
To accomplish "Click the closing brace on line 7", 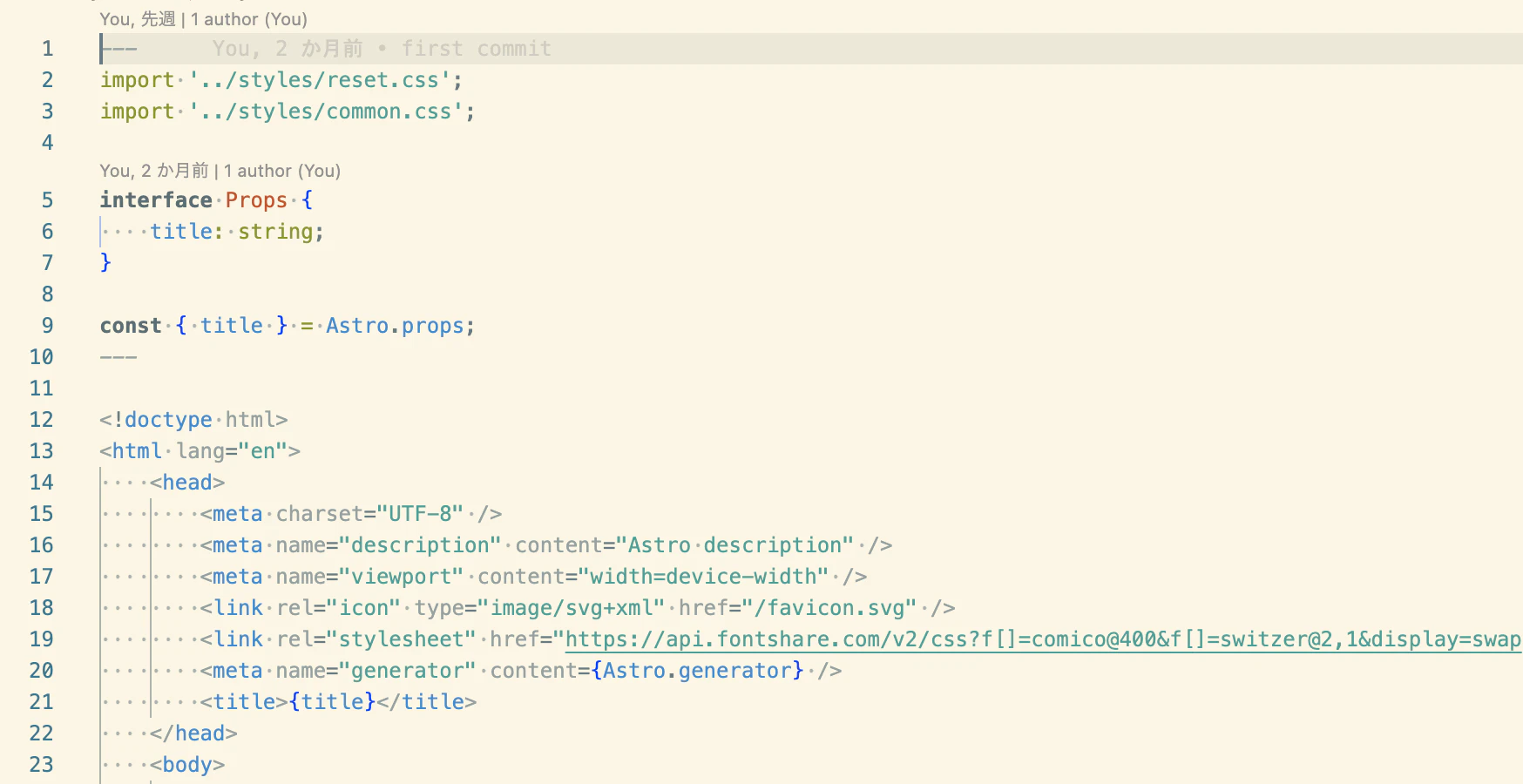I will pyautogui.click(x=105, y=263).
